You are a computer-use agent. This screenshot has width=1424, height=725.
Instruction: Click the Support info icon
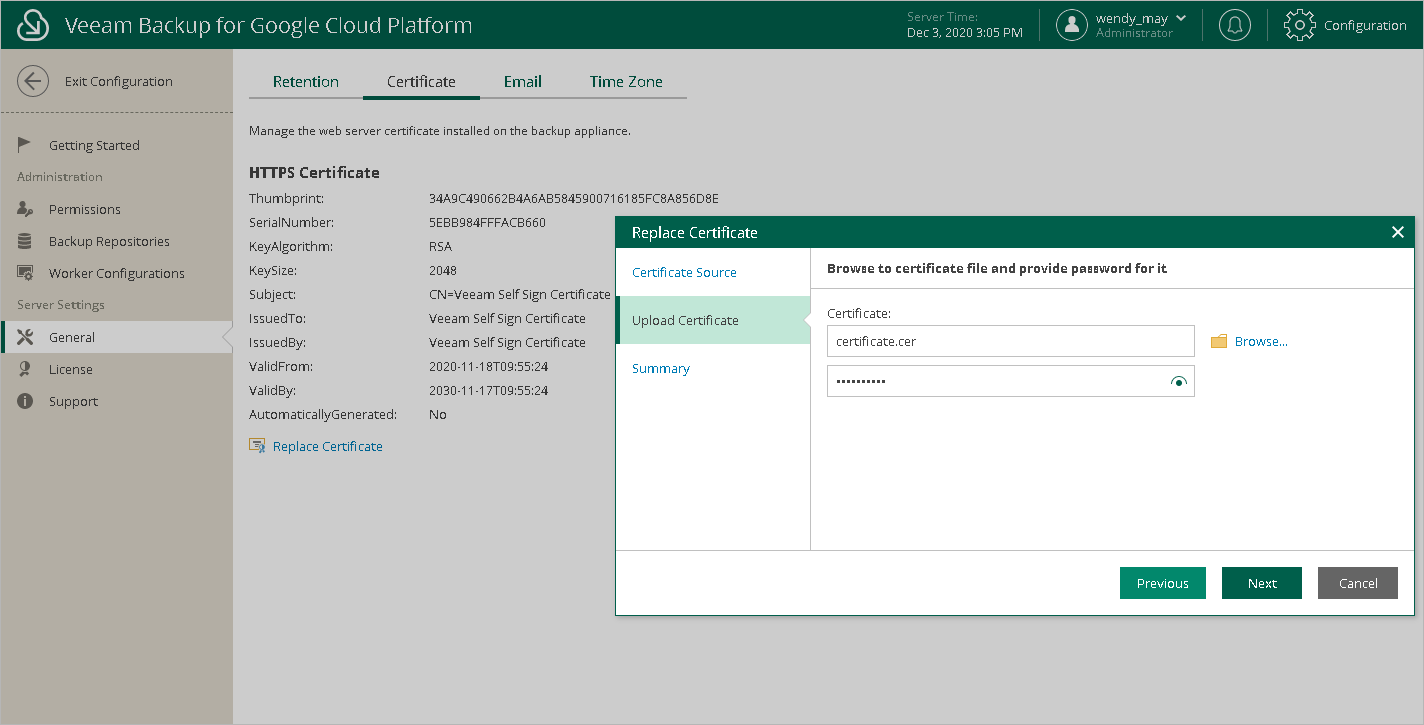26,401
